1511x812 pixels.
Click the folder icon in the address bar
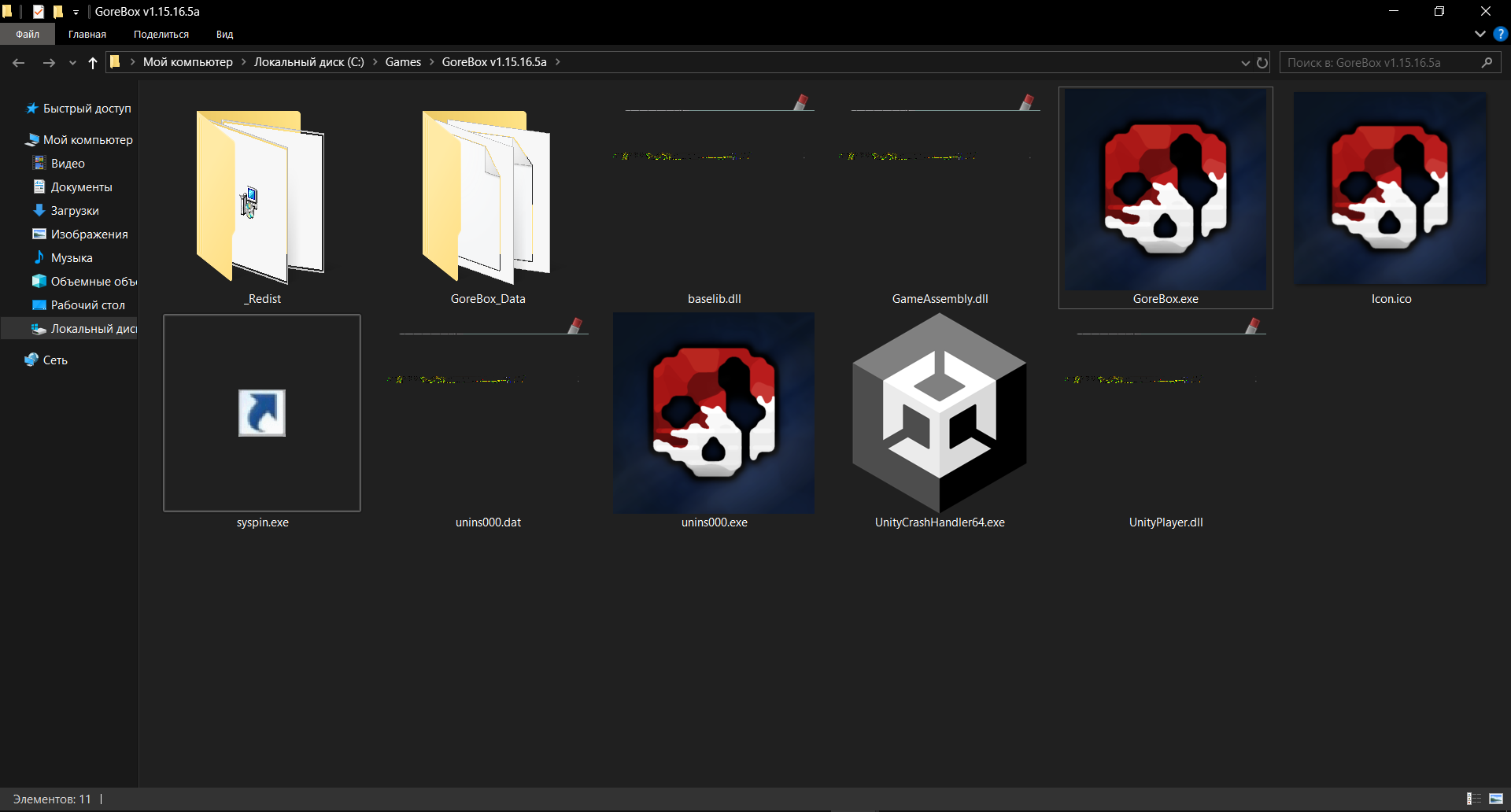click(x=115, y=61)
